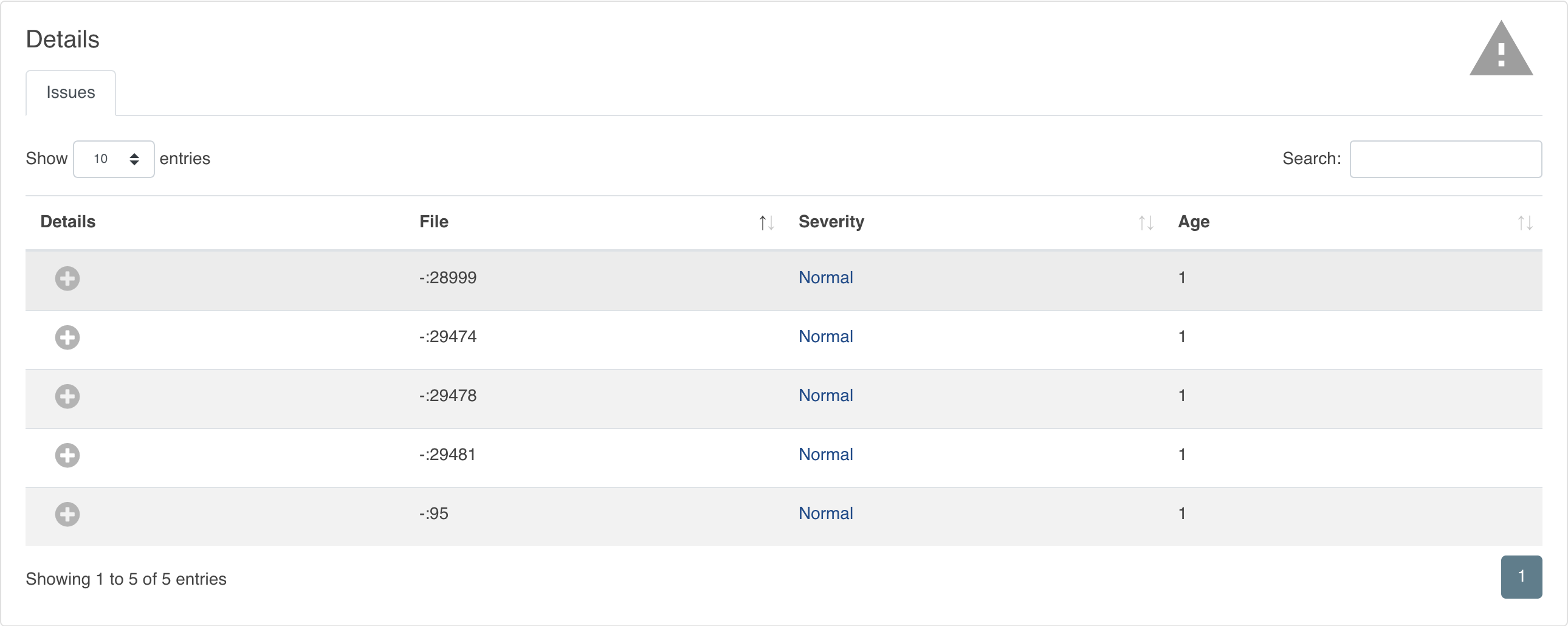This screenshot has height=626, width=1568.
Task: Click plus icon beside -:29478
Action: point(67,396)
